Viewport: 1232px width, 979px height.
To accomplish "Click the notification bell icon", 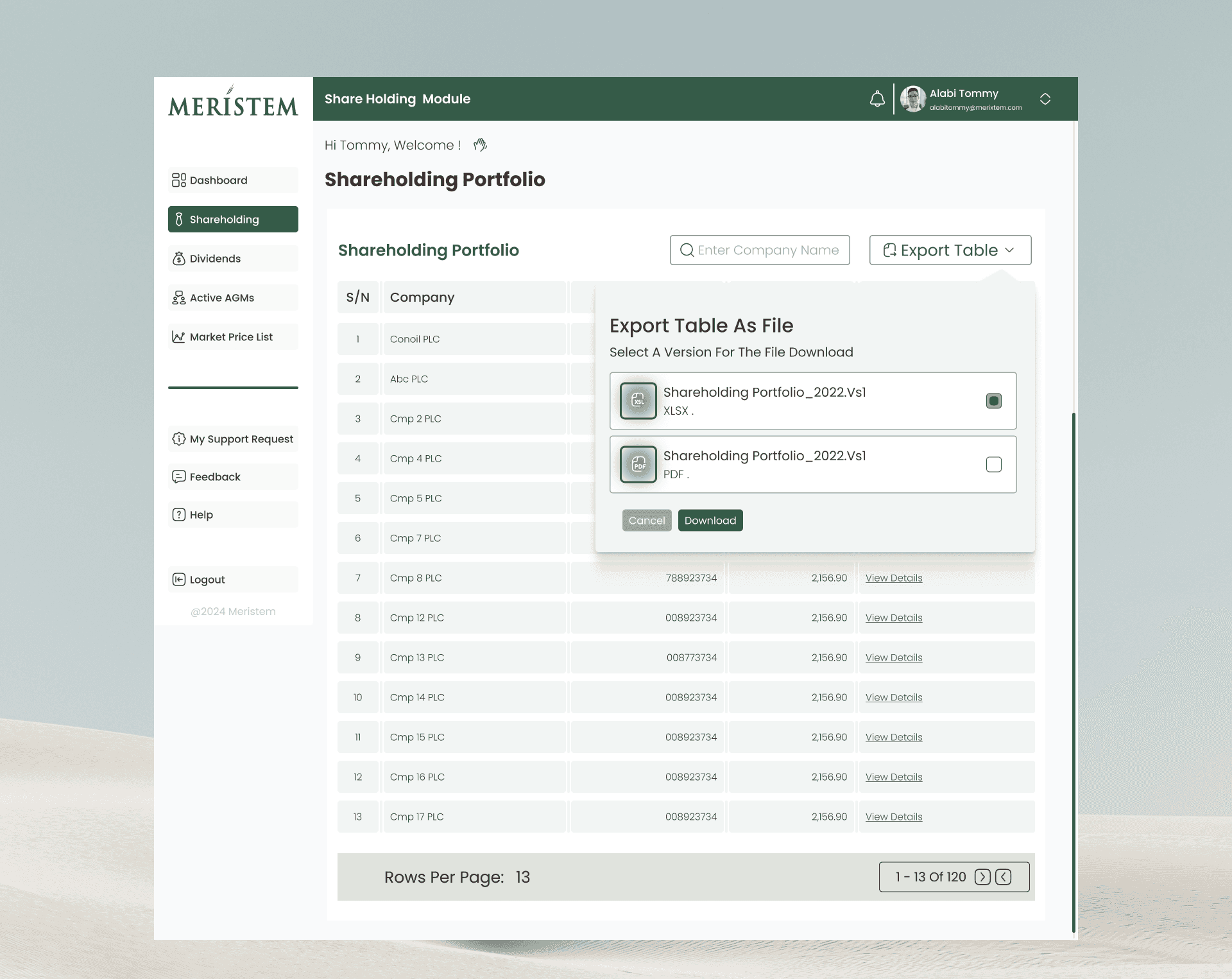I will [x=877, y=99].
